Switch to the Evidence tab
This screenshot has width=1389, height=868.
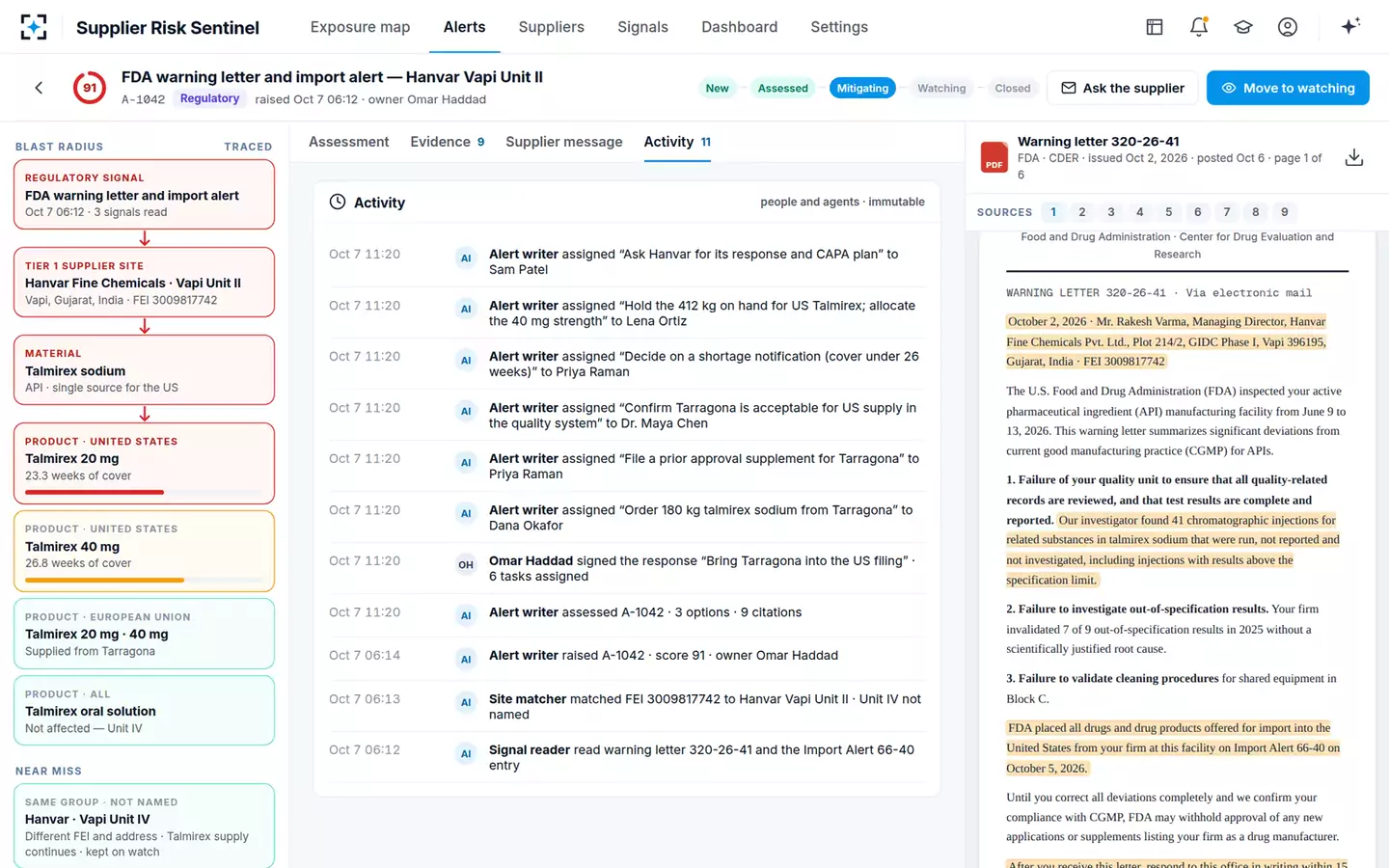coord(448,142)
